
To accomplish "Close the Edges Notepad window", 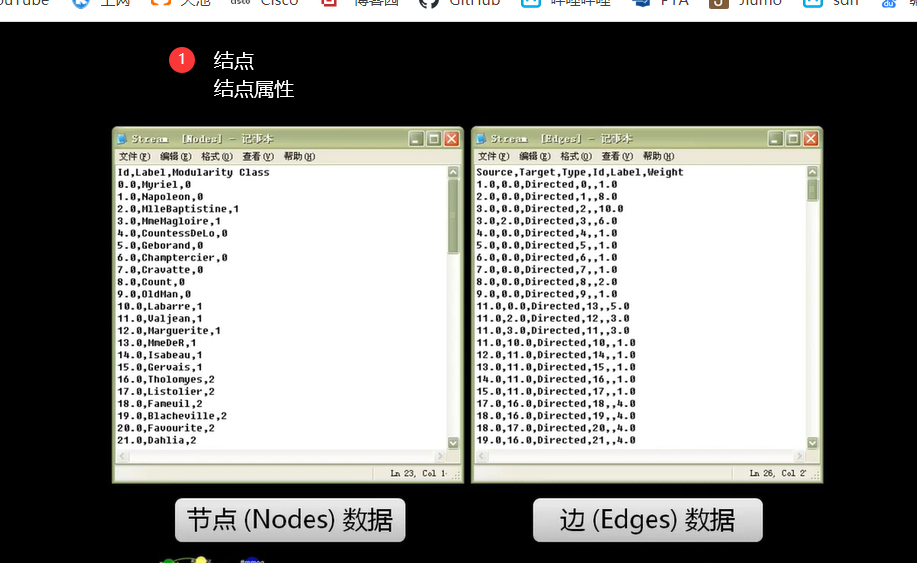I will click(811, 139).
